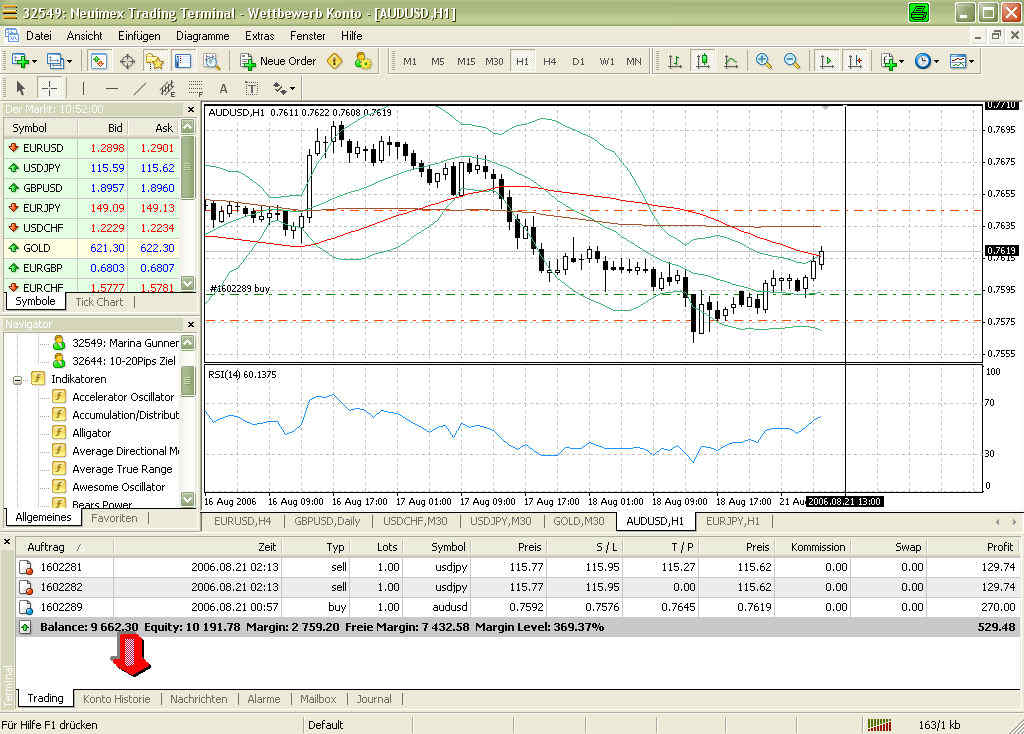Image resolution: width=1024 pixels, height=734 pixels.
Task: Zoom out of the chart
Action: pyautogui.click(x=792, y=61)
